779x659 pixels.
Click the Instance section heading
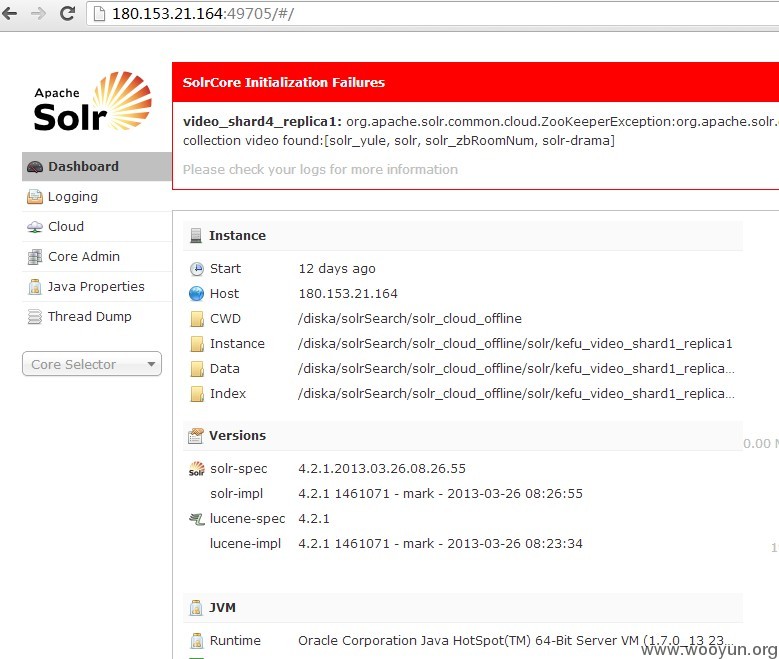(237, 236)
